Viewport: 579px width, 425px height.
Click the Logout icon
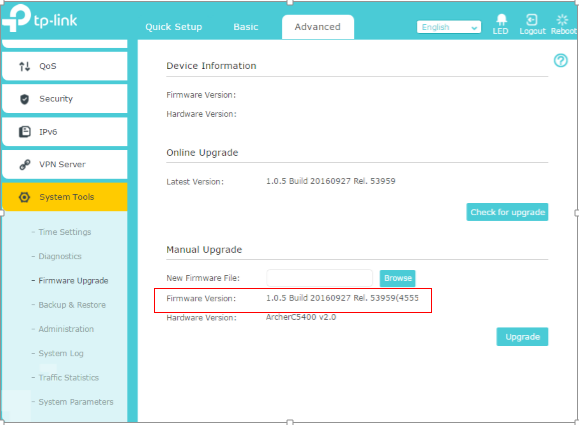[531, 20]
